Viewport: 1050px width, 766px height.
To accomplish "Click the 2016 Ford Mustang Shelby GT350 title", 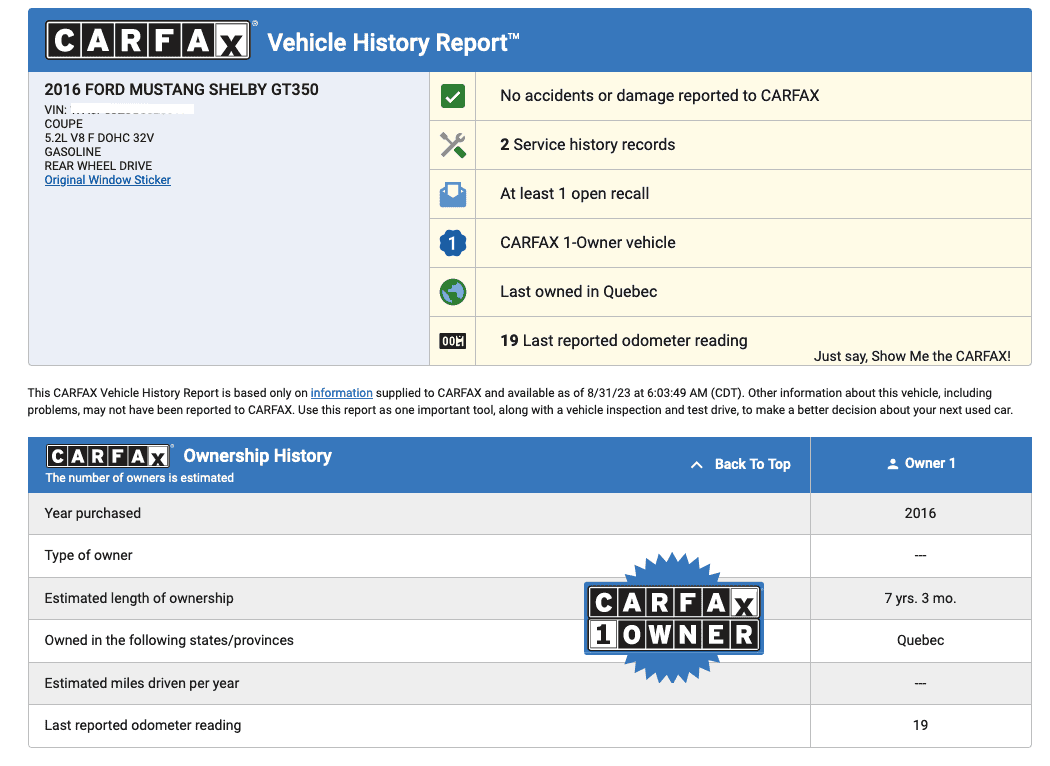I will [x=181, y=90].
